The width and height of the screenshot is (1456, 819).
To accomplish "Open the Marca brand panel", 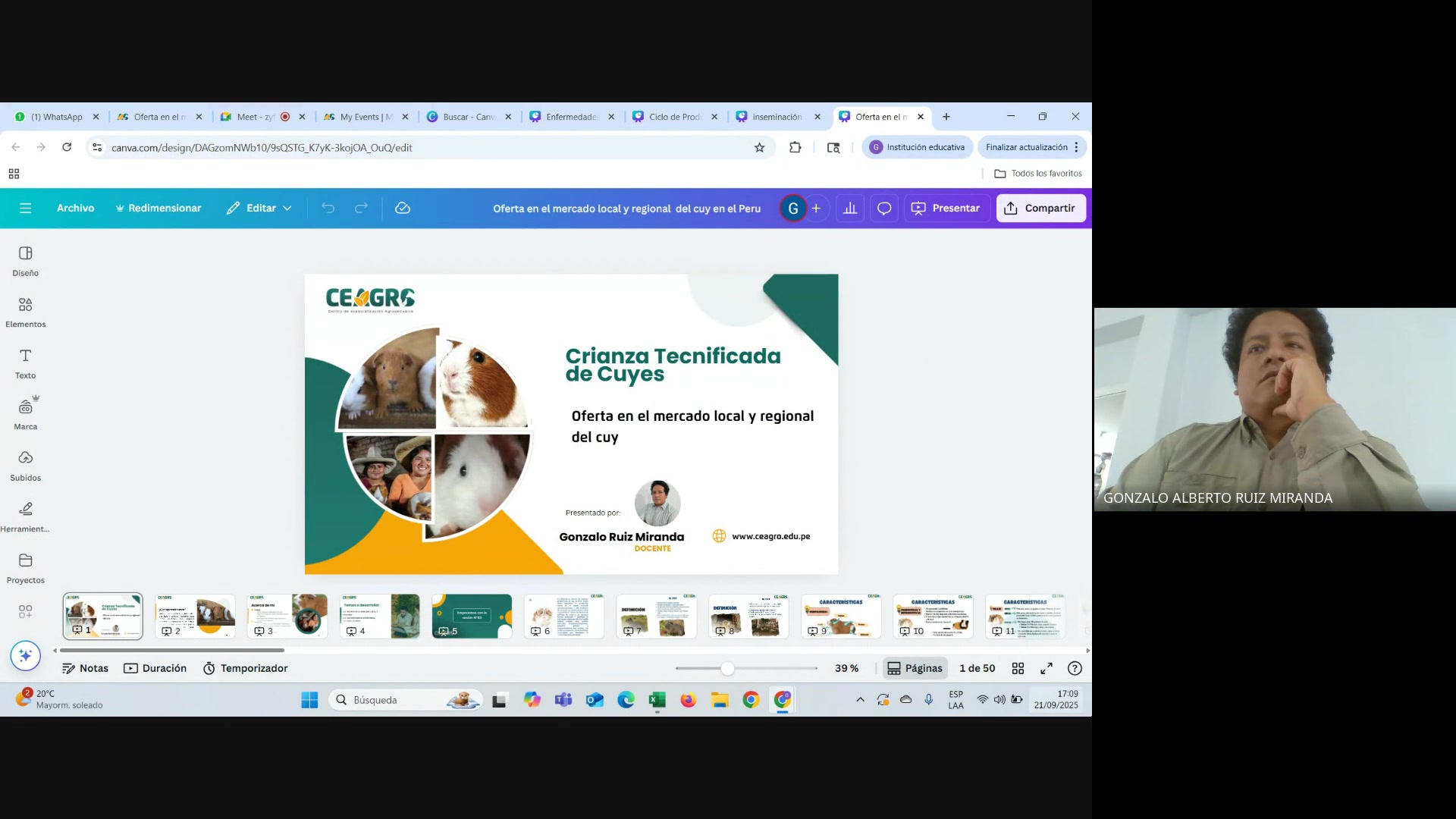I will (x=25, y=414).
